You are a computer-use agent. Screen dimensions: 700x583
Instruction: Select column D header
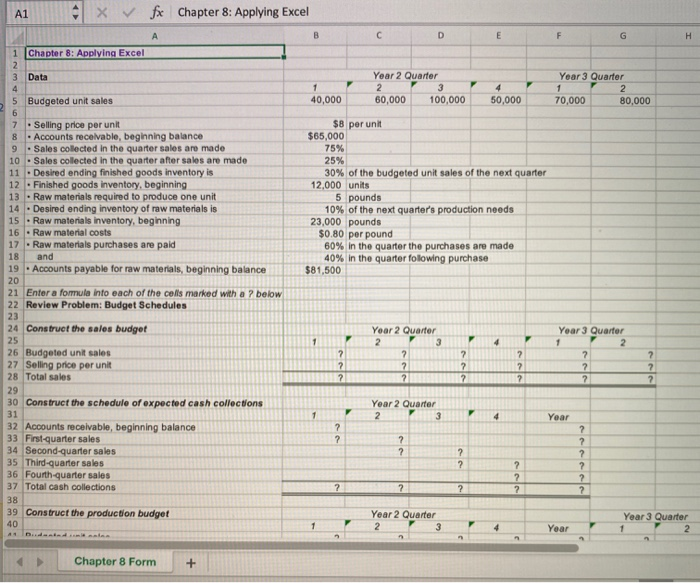pyautogui.click(x=441, y=36)
